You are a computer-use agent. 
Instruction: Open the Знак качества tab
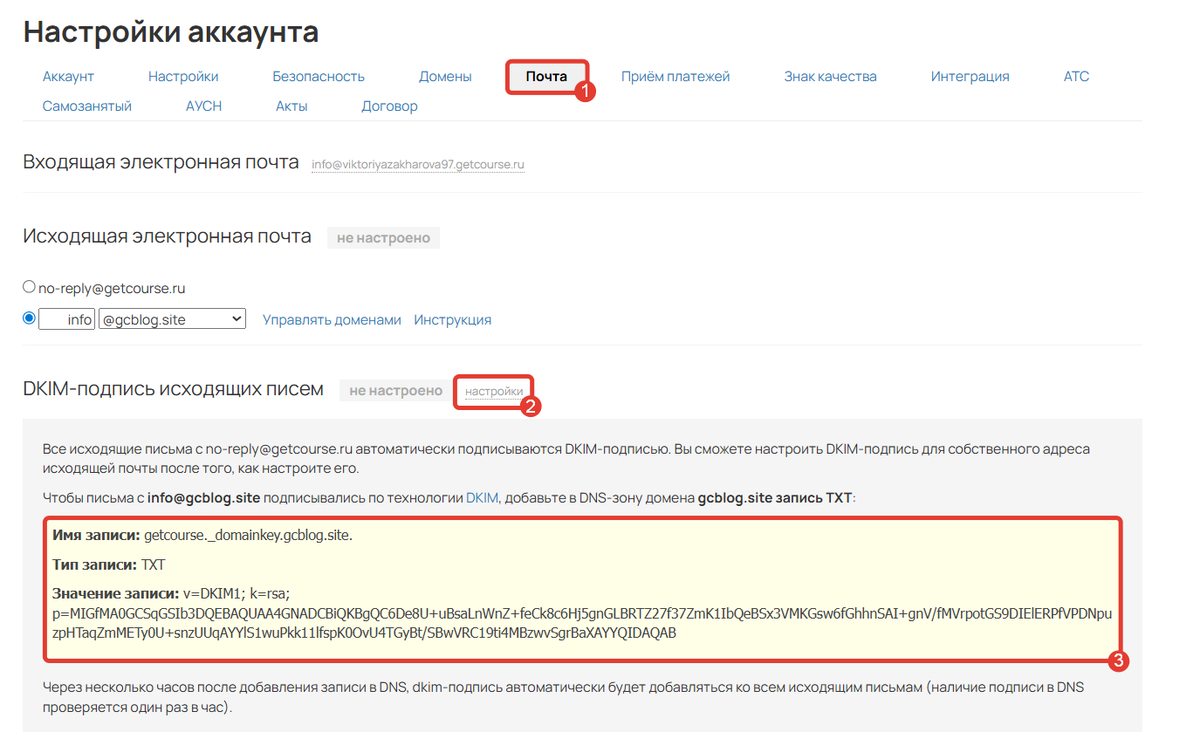tap(831, 76)
